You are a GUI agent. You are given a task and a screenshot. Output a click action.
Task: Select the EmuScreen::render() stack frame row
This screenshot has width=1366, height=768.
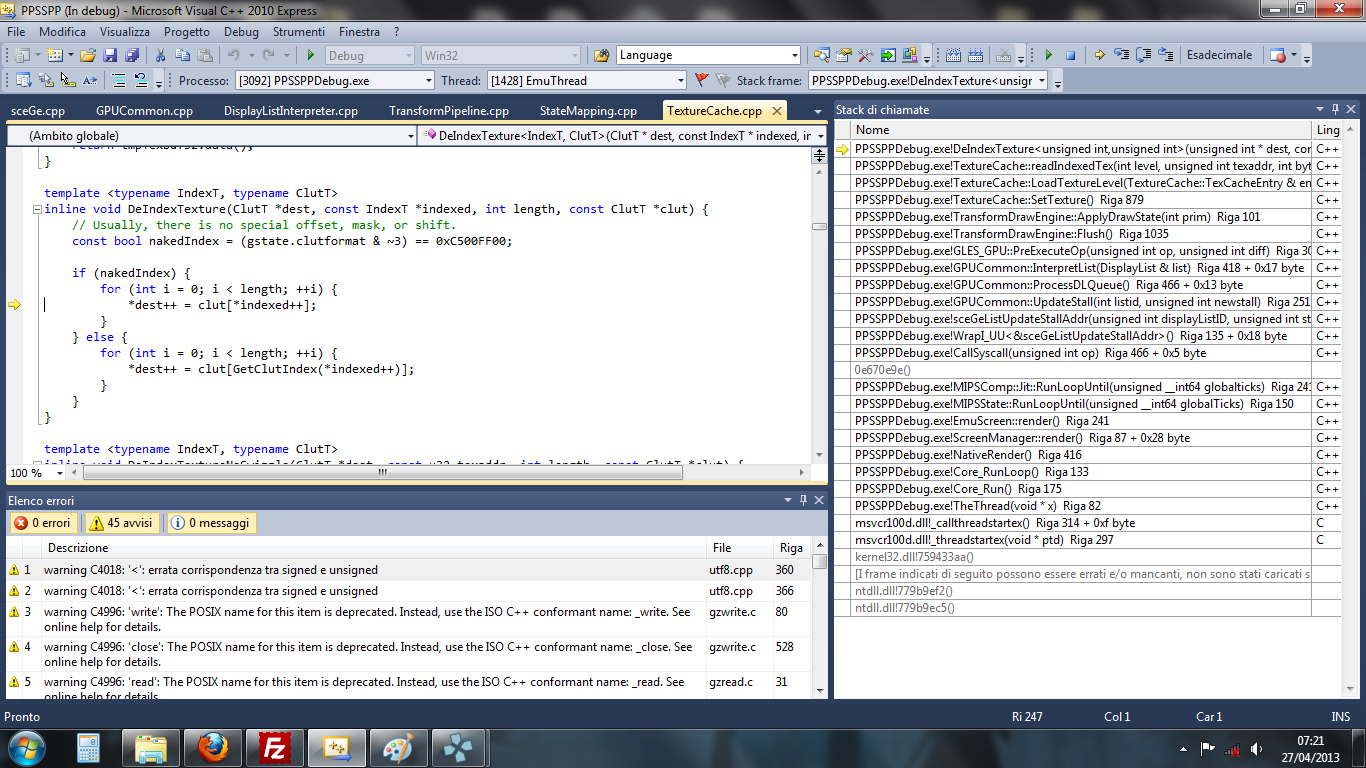pos(1081,421)
